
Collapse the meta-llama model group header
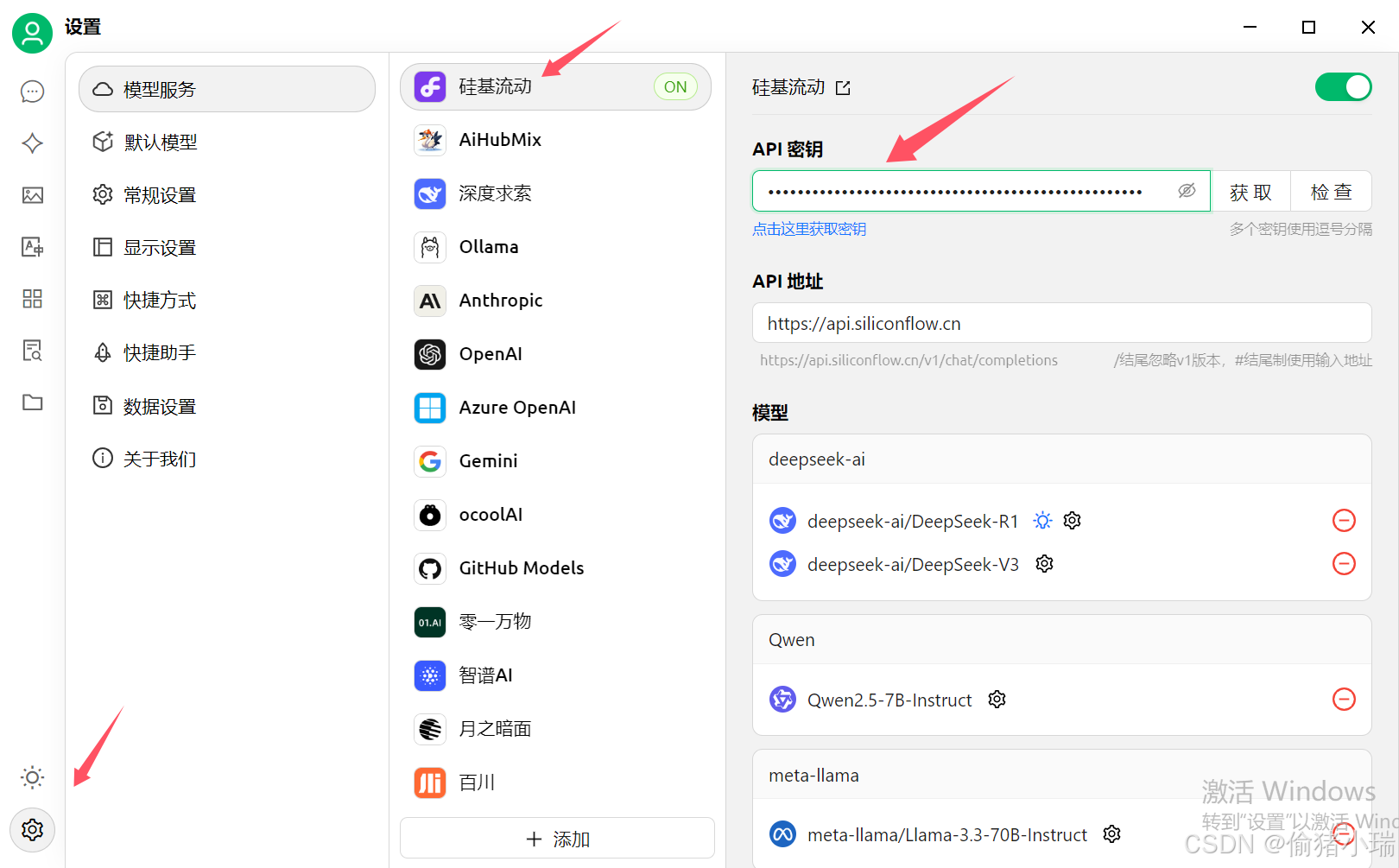(x=1061, y=776)
